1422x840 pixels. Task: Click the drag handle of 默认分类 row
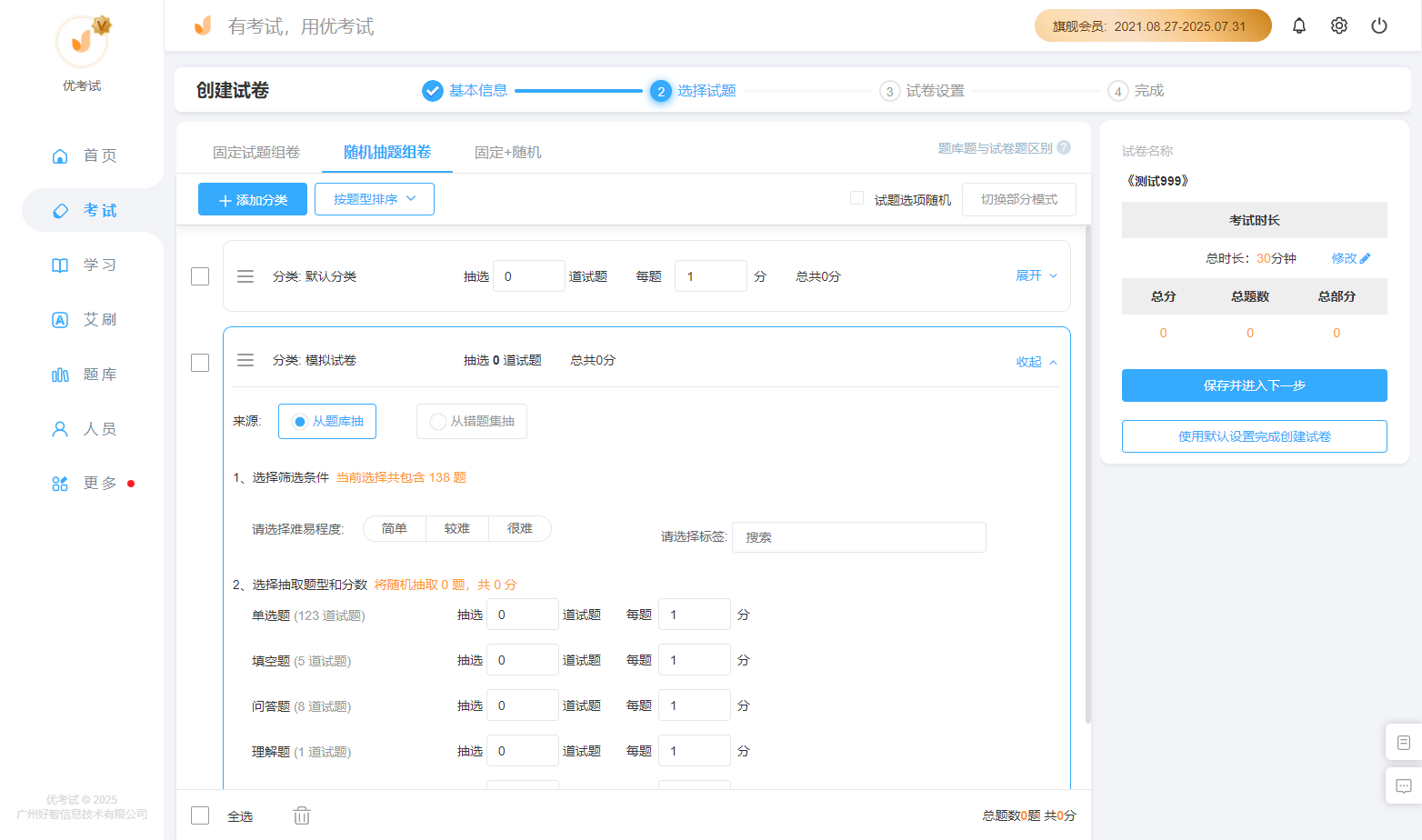245,276
